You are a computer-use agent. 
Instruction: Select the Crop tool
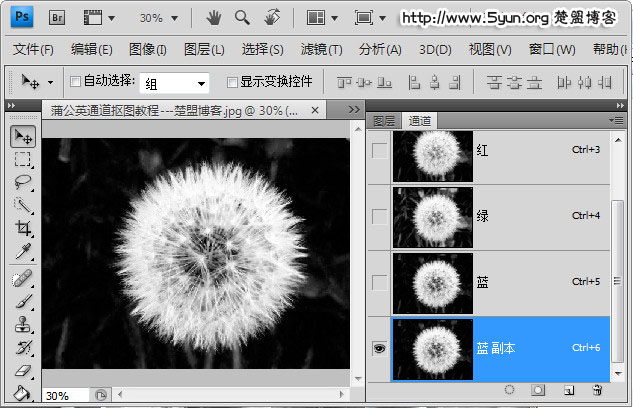point(23,227)
